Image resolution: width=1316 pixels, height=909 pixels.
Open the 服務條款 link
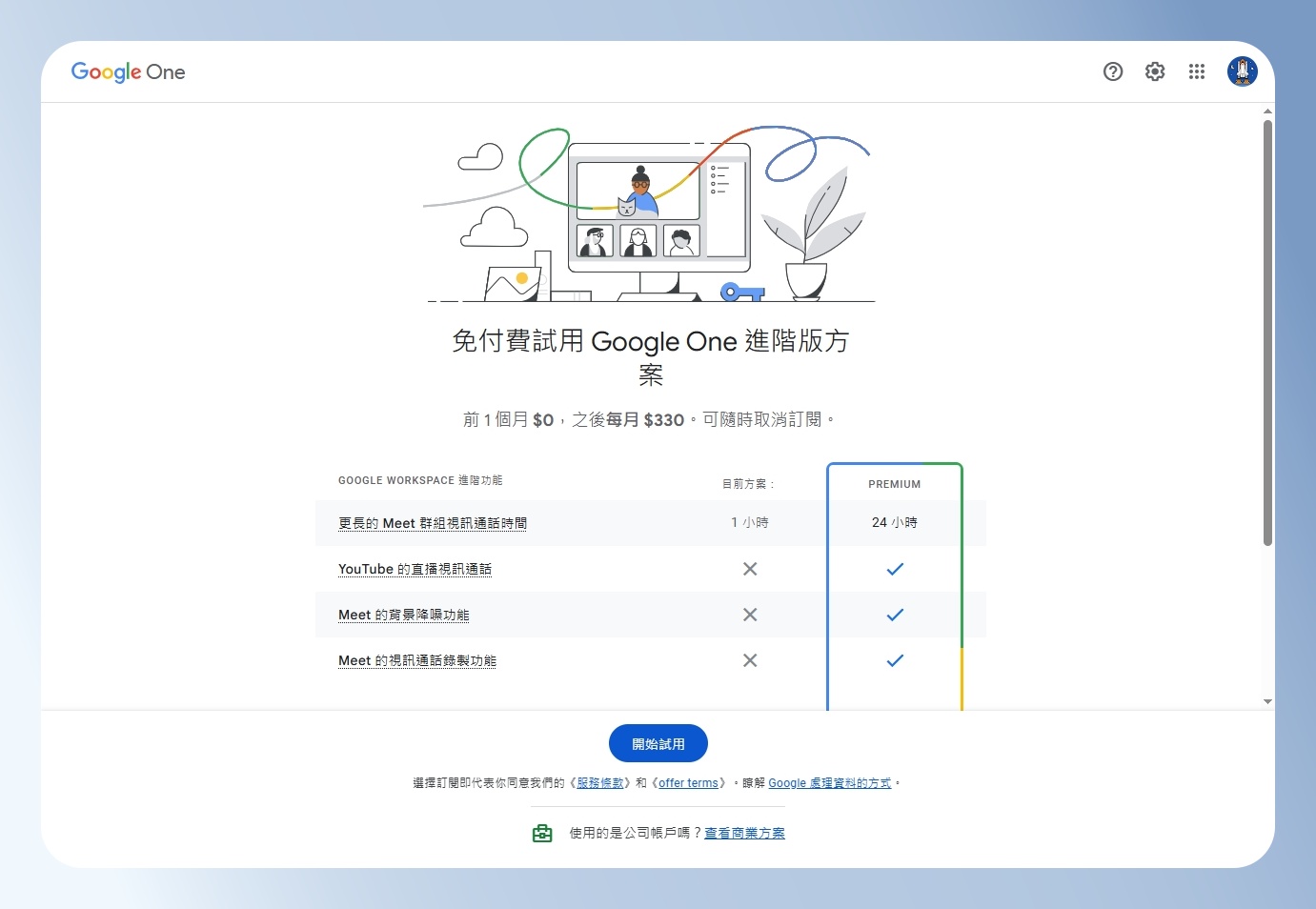point(600,783)
